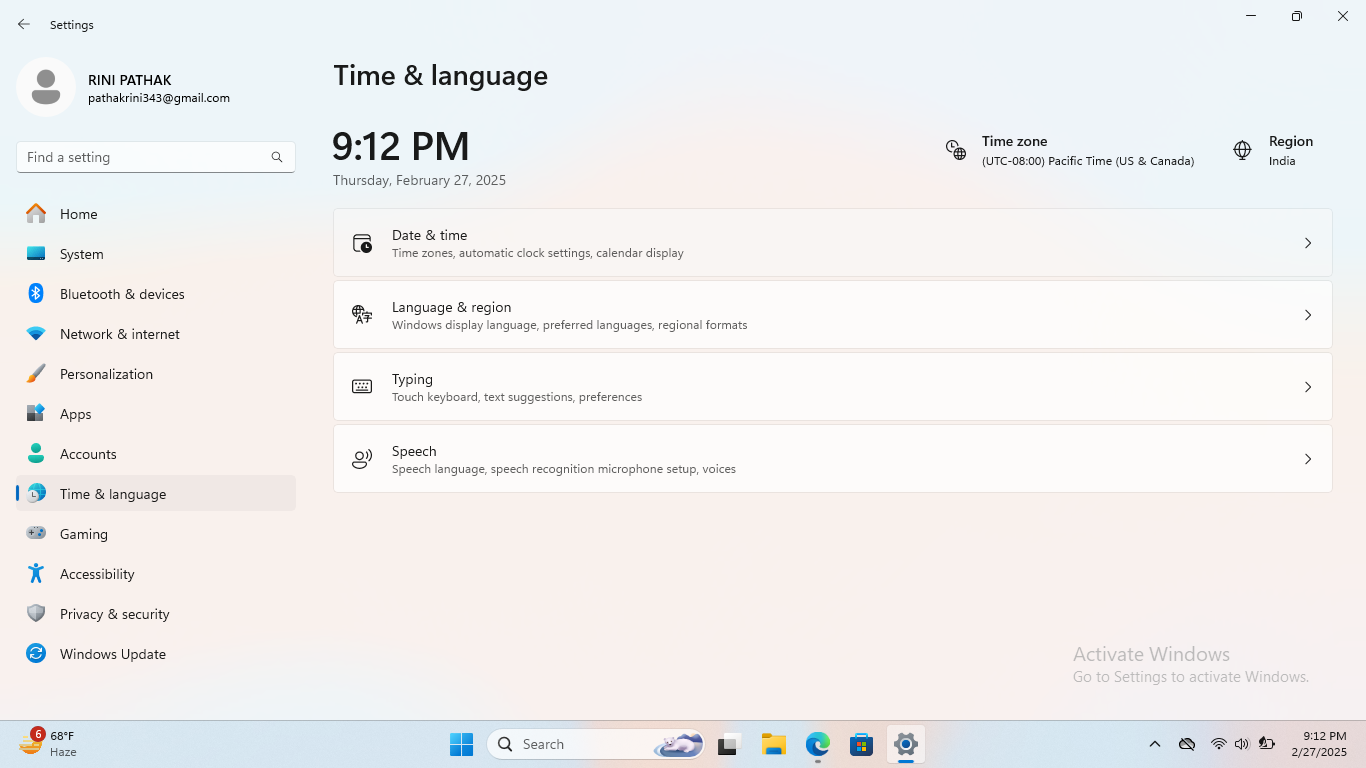This screenshot has width=1366, height=768.
Task: Open Accessibility settings in the sidebar
Action: pos(156,574)
